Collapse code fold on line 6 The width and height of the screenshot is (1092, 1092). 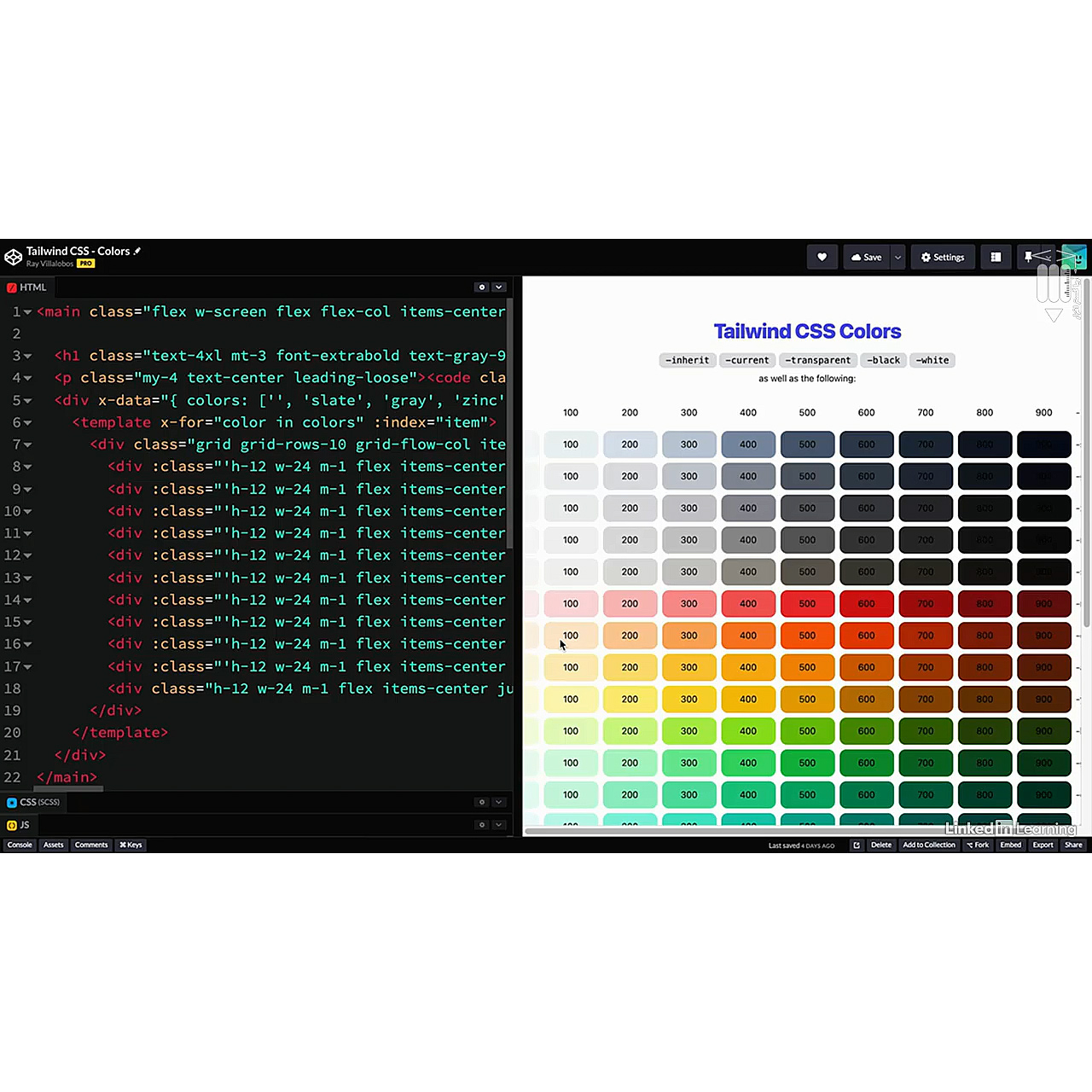[x=28, y=423]
